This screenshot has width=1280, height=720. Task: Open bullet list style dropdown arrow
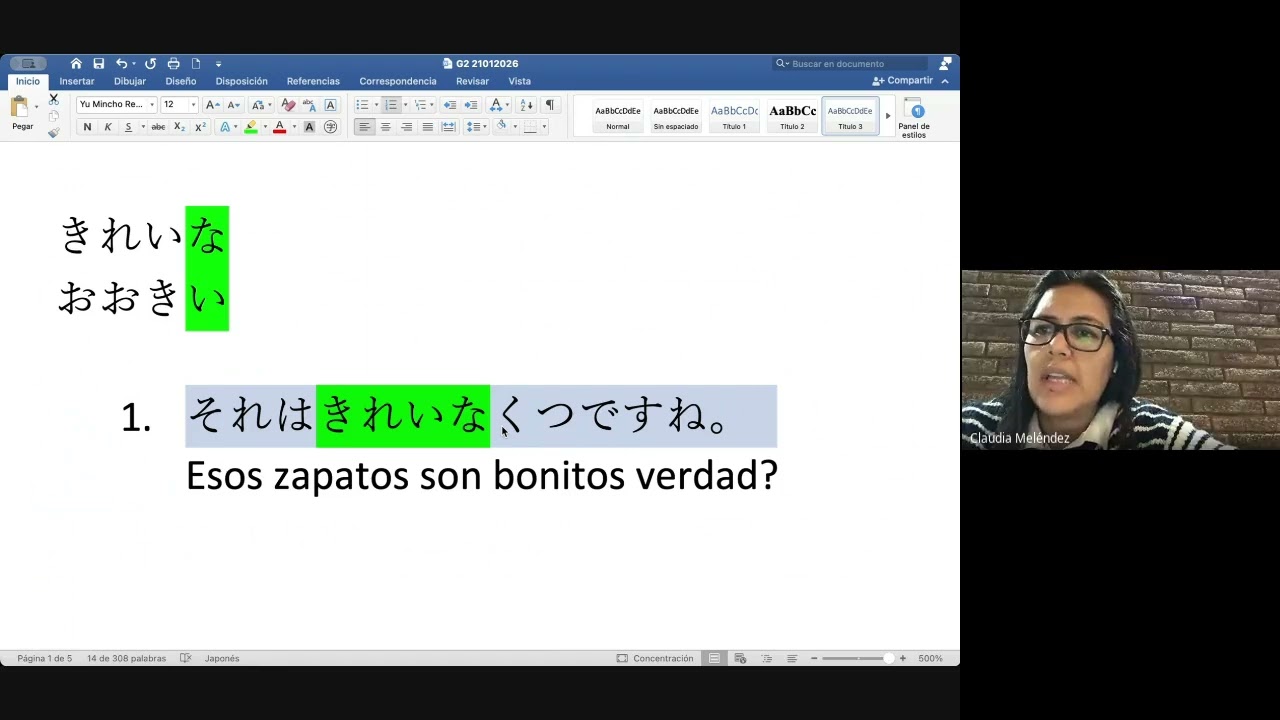376,104
